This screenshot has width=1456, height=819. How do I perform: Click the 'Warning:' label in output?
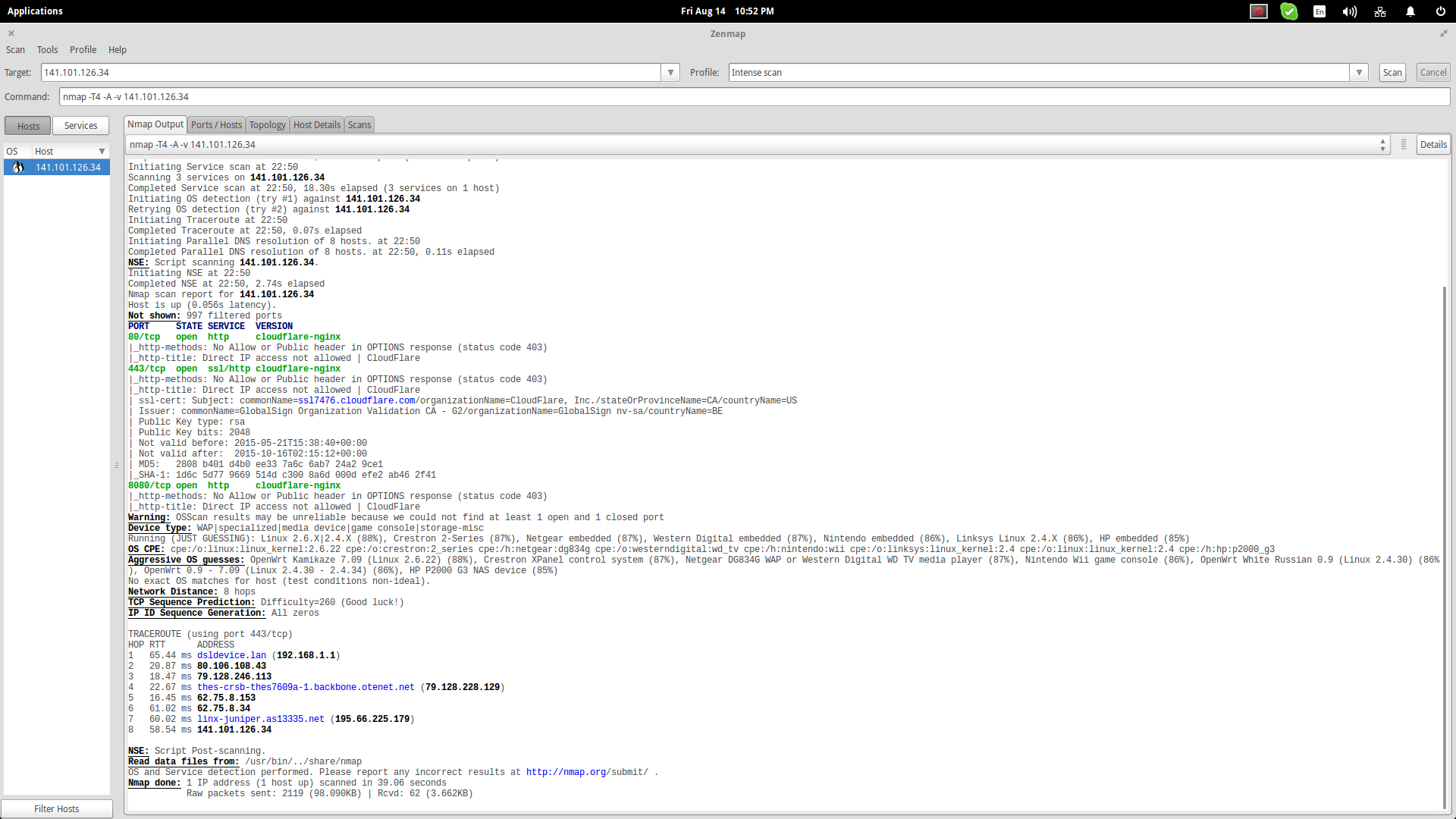click(x=149, y=518)
